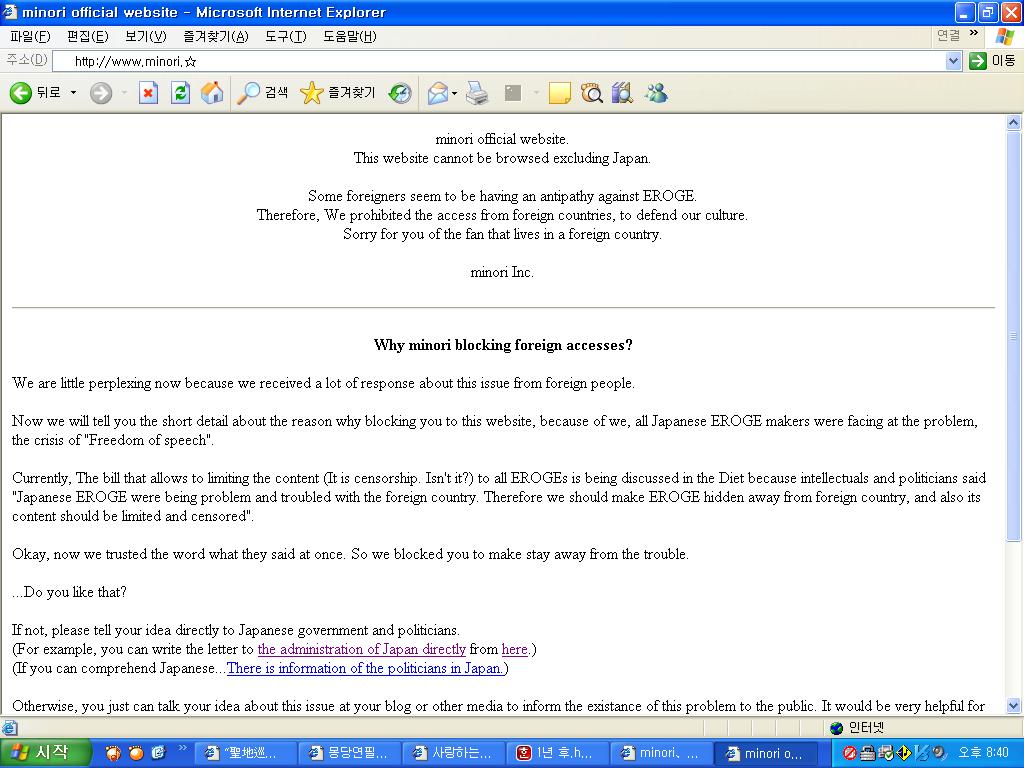Click inside the address bar URL field
Screen dimensions: 1024x768
pyautogui.click(x=500, y=61)
